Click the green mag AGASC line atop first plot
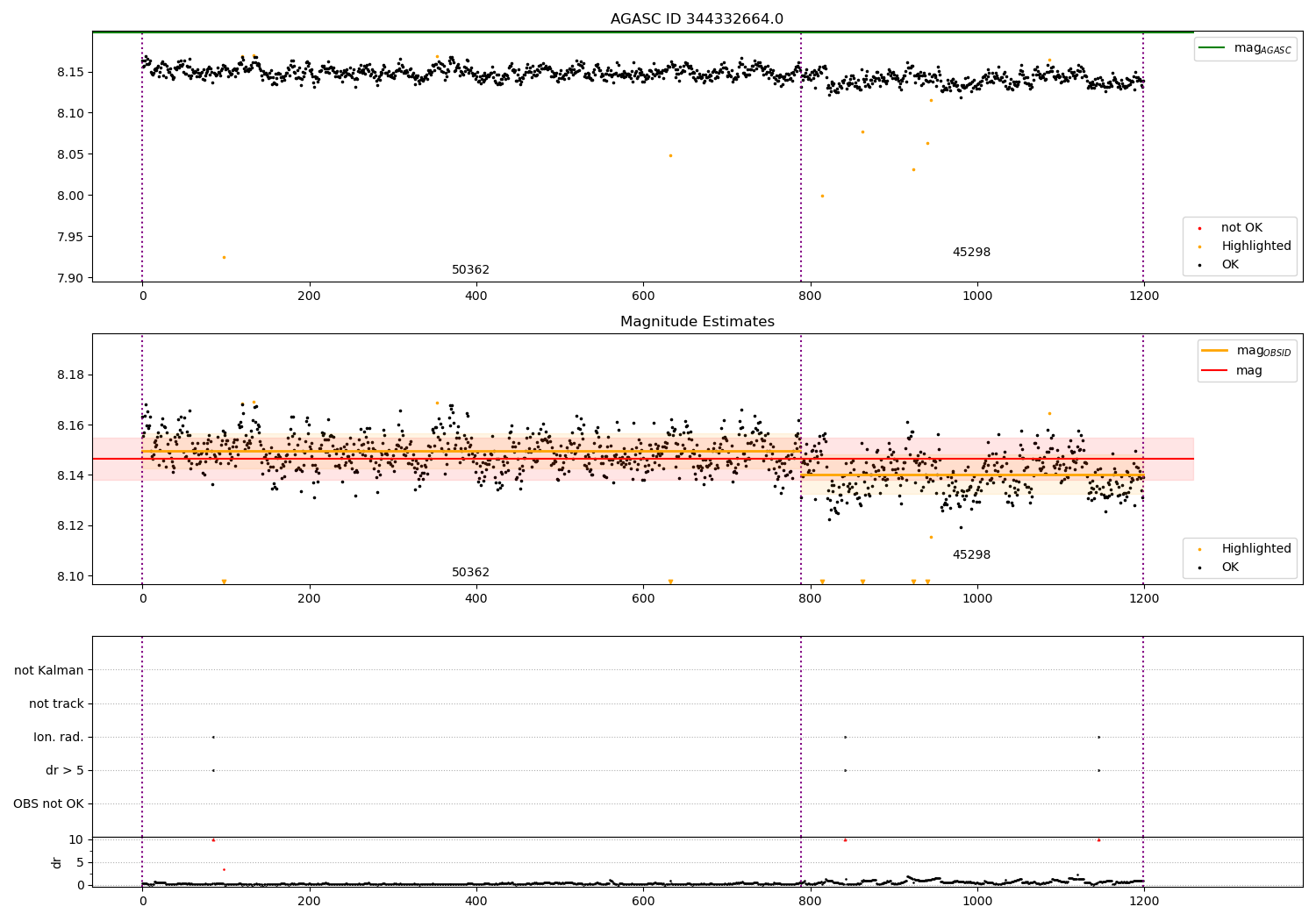The width and height of the screenshot is (1316, 921). [x=642, y=32]
